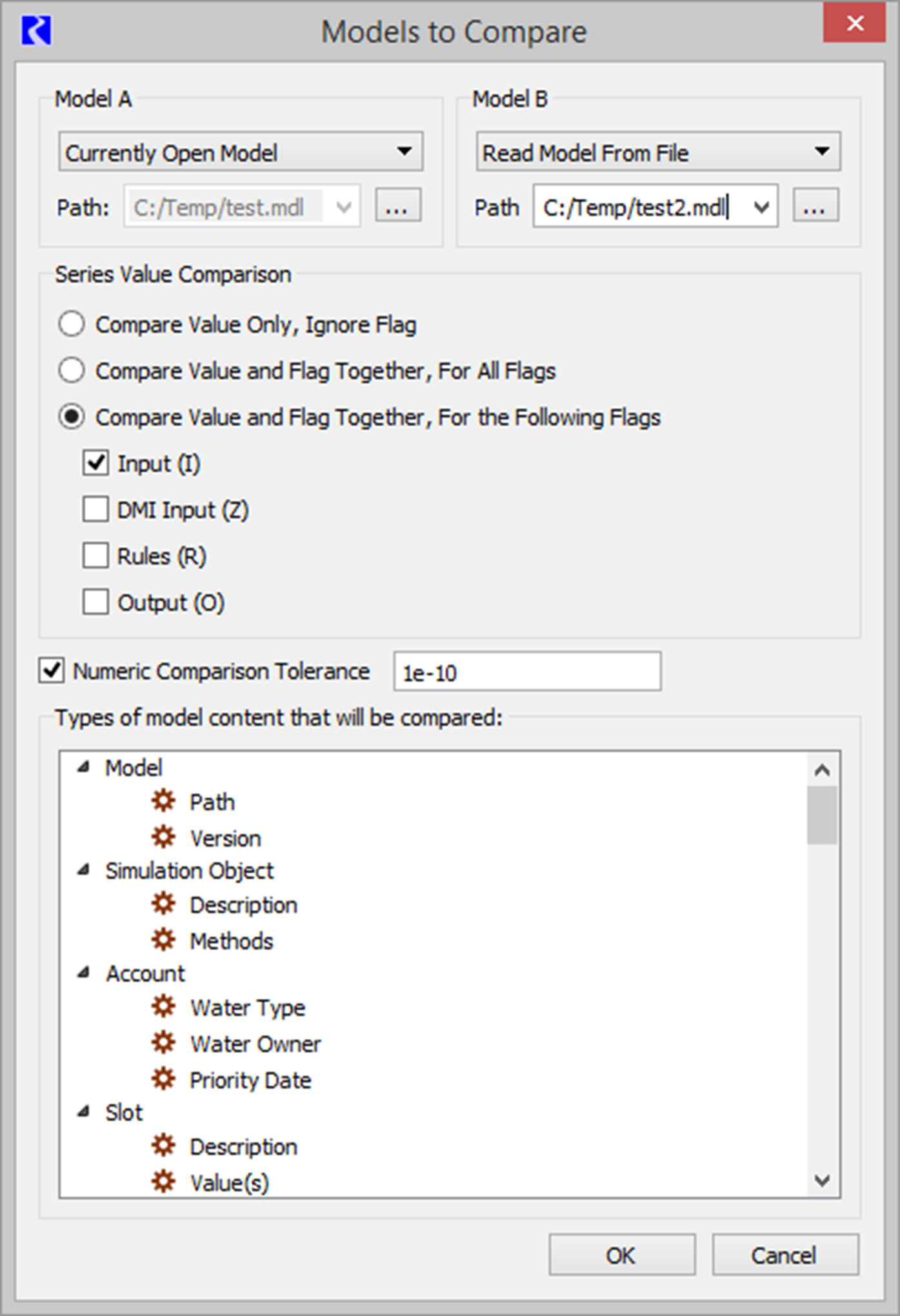Select the Account tree item
Screen dimensions: 900x1316
click(145, 973)
